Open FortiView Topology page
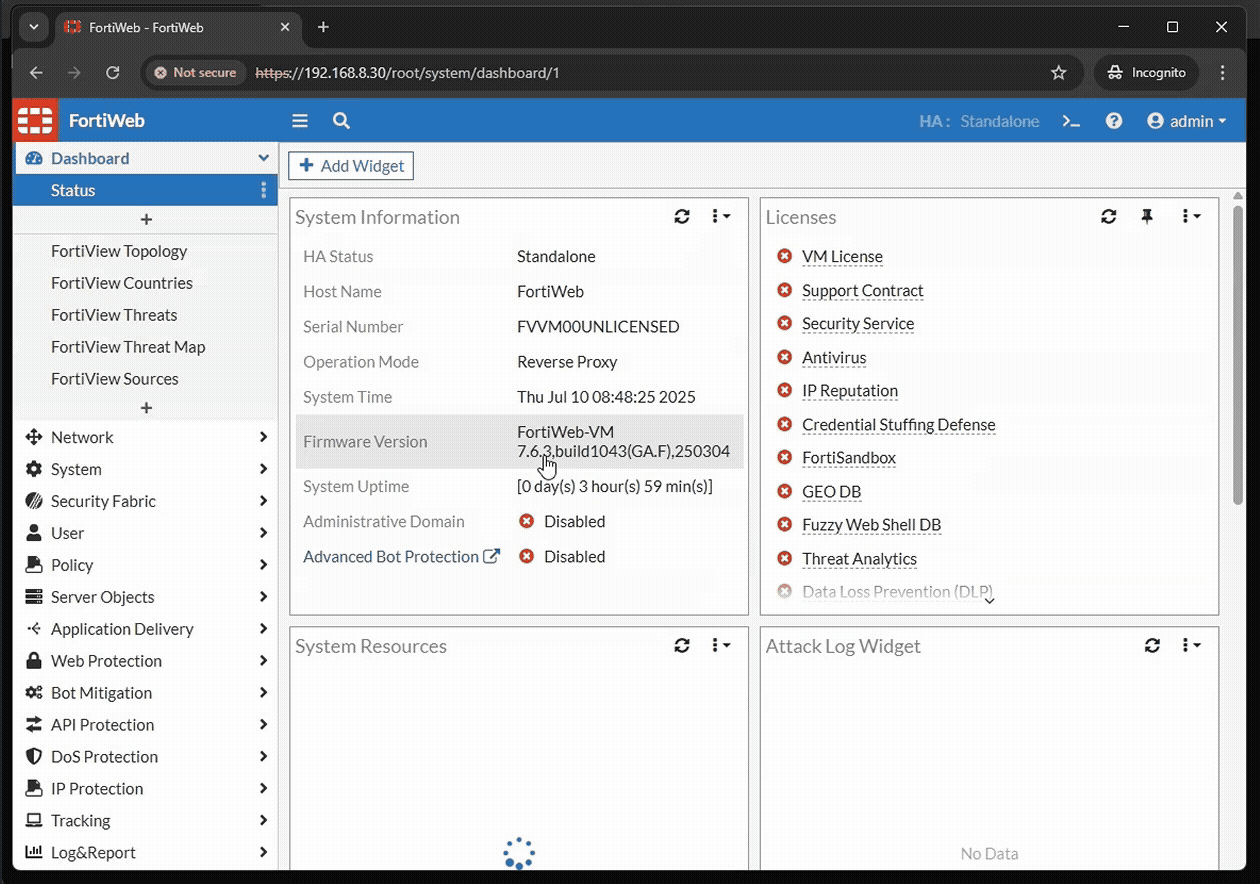This screenshot has height=884, width=1260. click(119, 251)
